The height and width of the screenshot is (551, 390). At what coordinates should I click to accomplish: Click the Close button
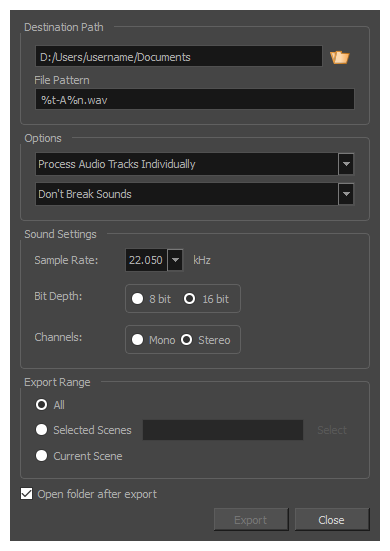331,519
